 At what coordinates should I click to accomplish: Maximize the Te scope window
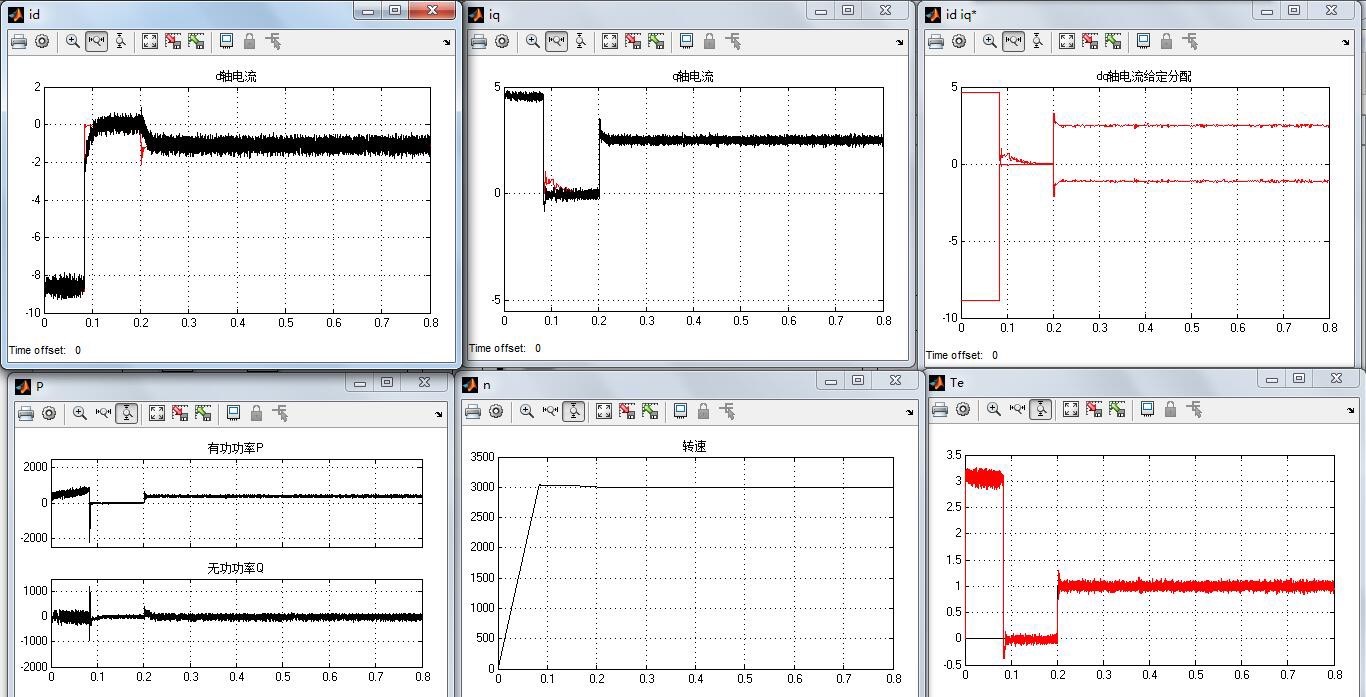click(x=1299, y=378)
